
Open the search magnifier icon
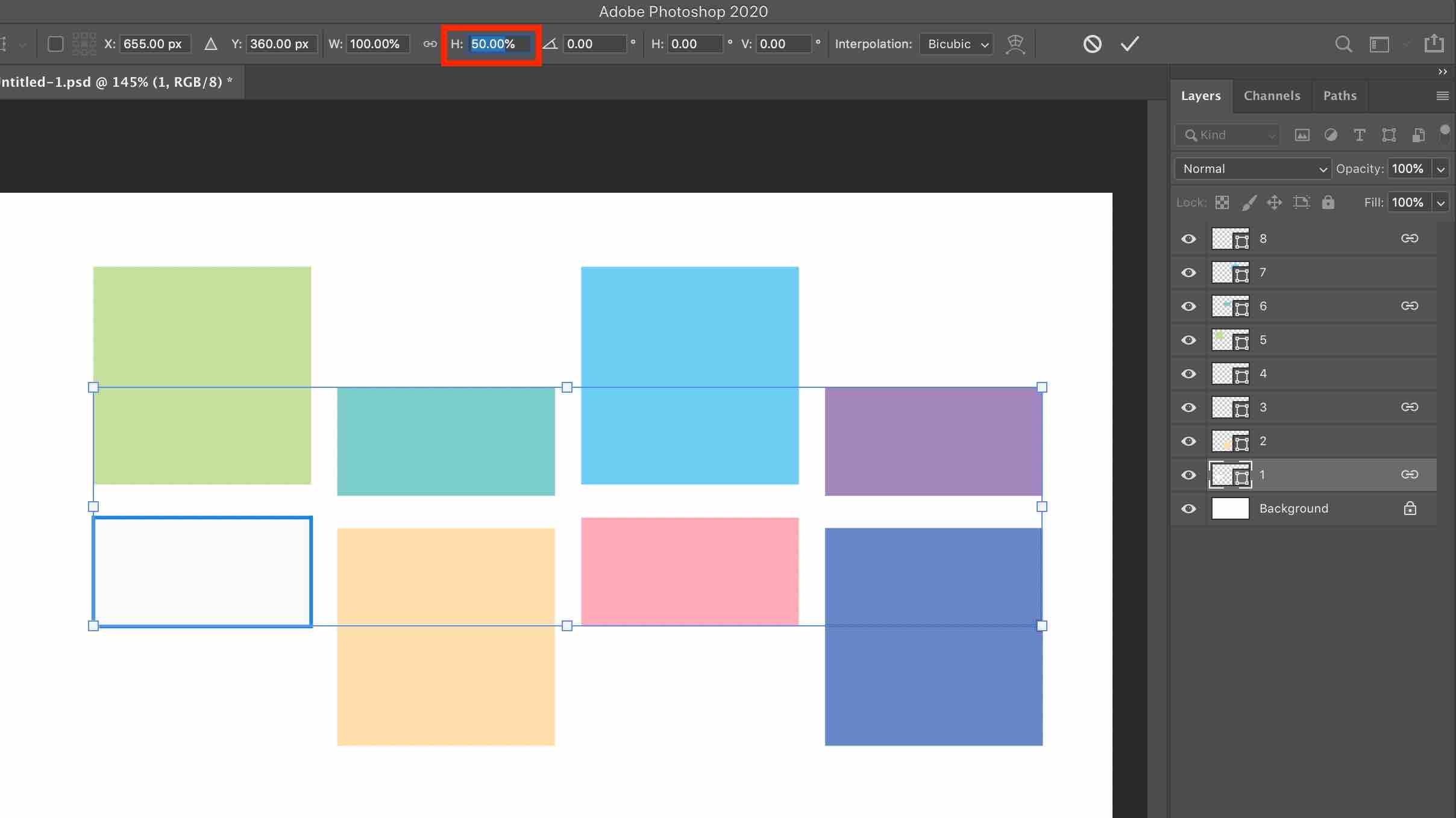[1343, 44]
